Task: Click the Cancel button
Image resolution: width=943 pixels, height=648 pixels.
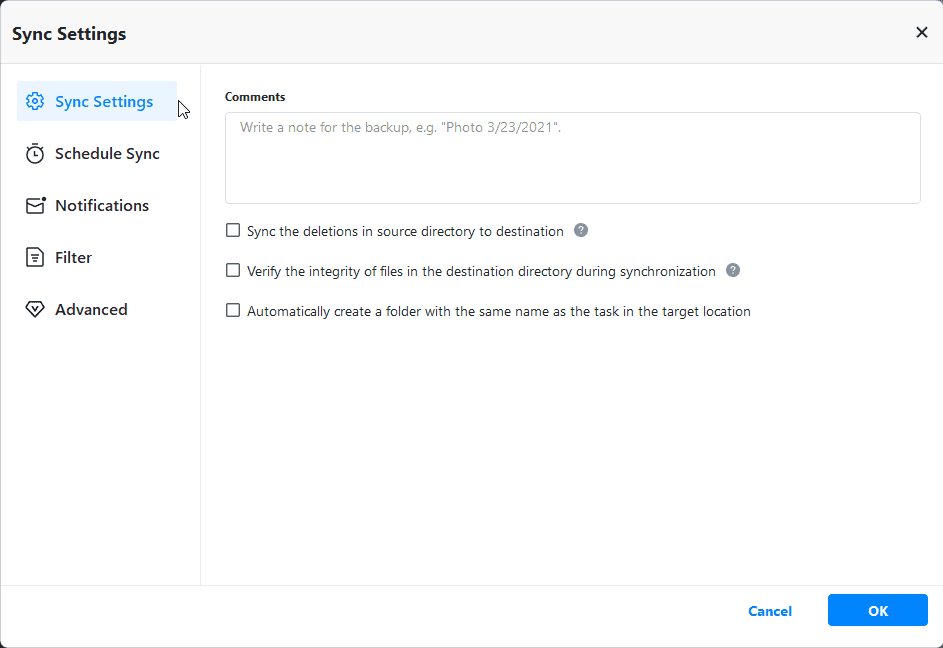Action: pyautogui.click(x=770, y=611)
